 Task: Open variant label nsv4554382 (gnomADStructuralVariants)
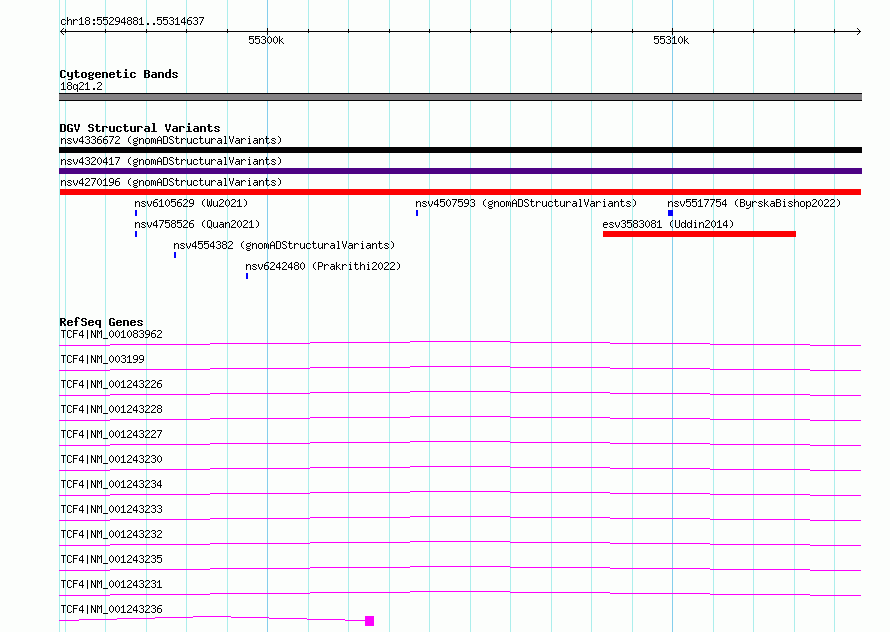(x=284, y=245)
